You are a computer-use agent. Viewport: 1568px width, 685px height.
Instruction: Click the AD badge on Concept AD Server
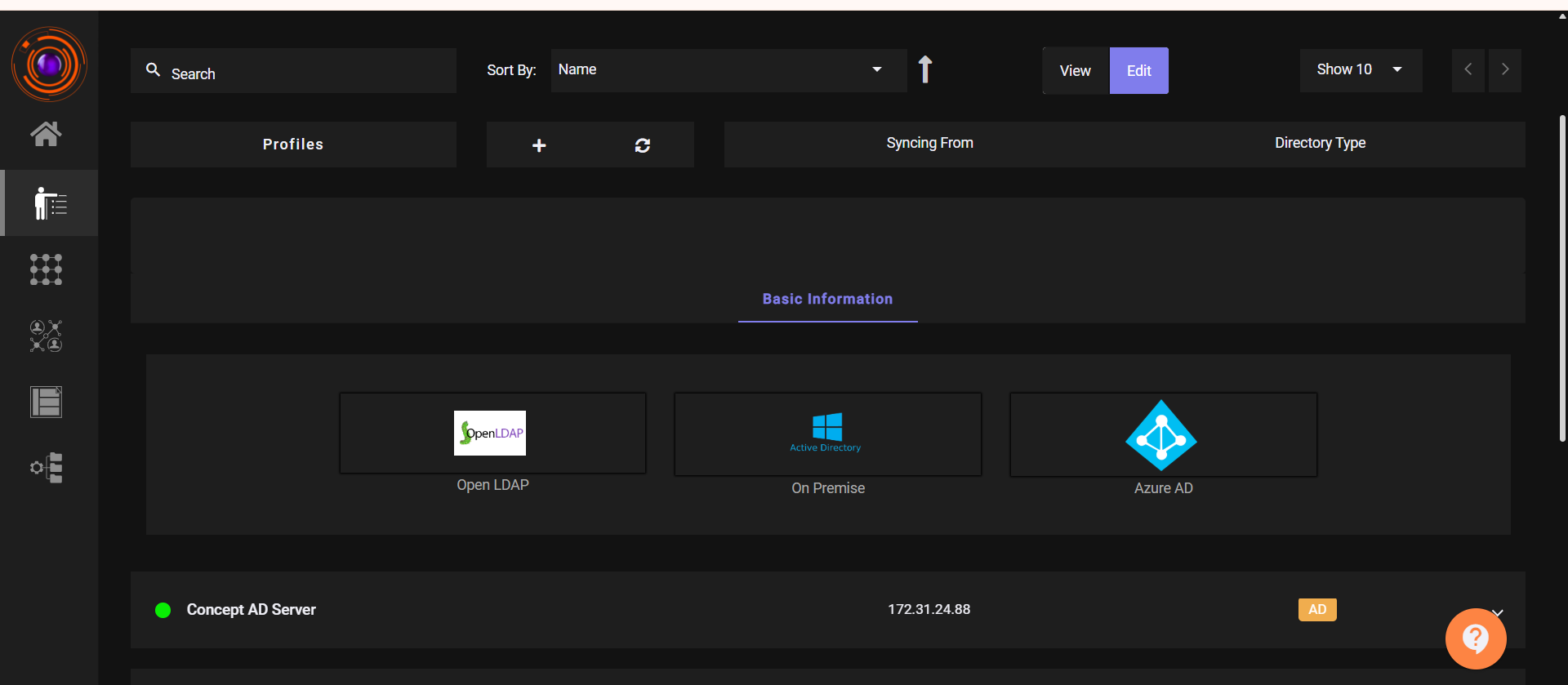point(1317,610)
